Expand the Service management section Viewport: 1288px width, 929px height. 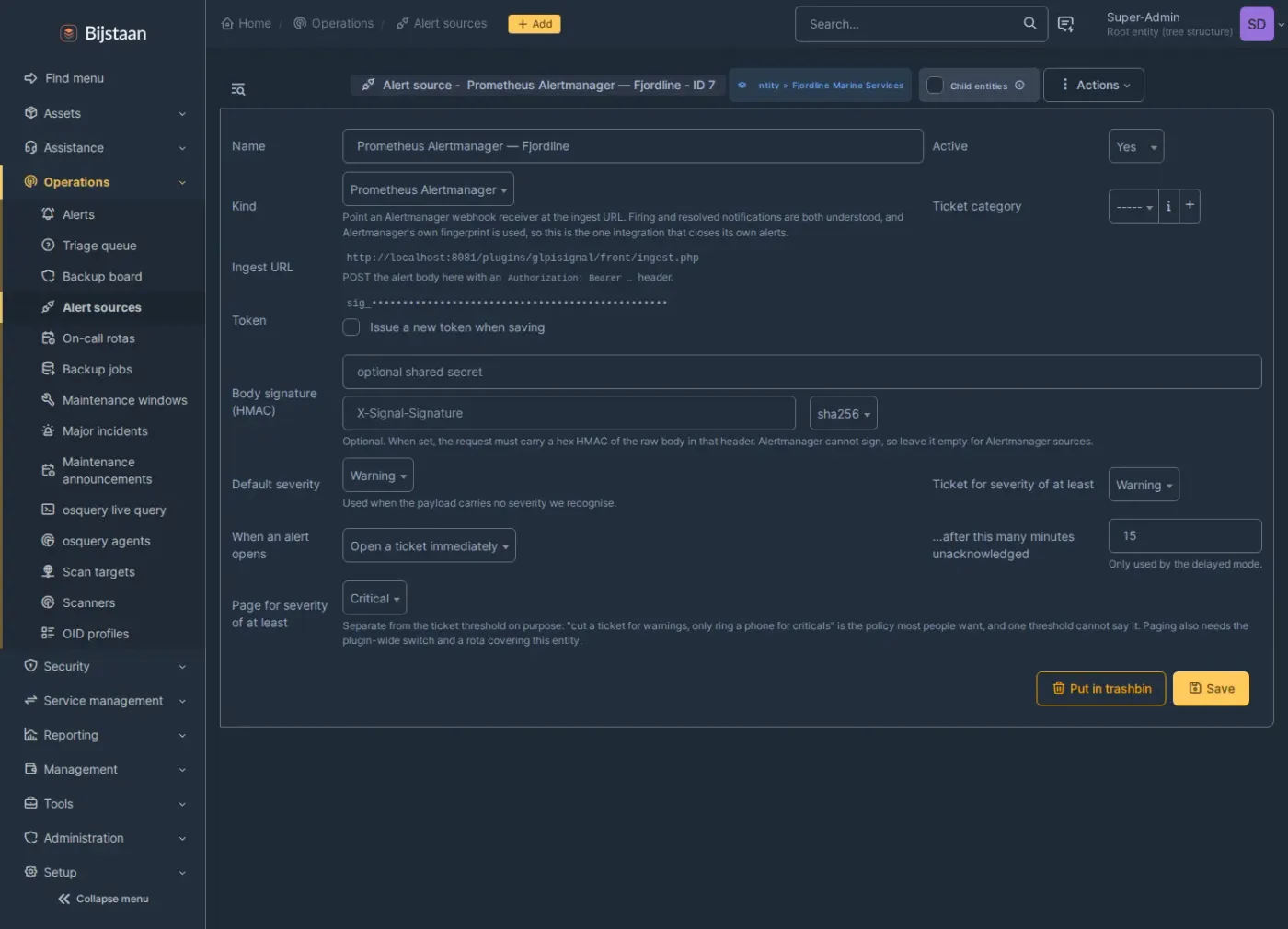(x=106, y=701)
